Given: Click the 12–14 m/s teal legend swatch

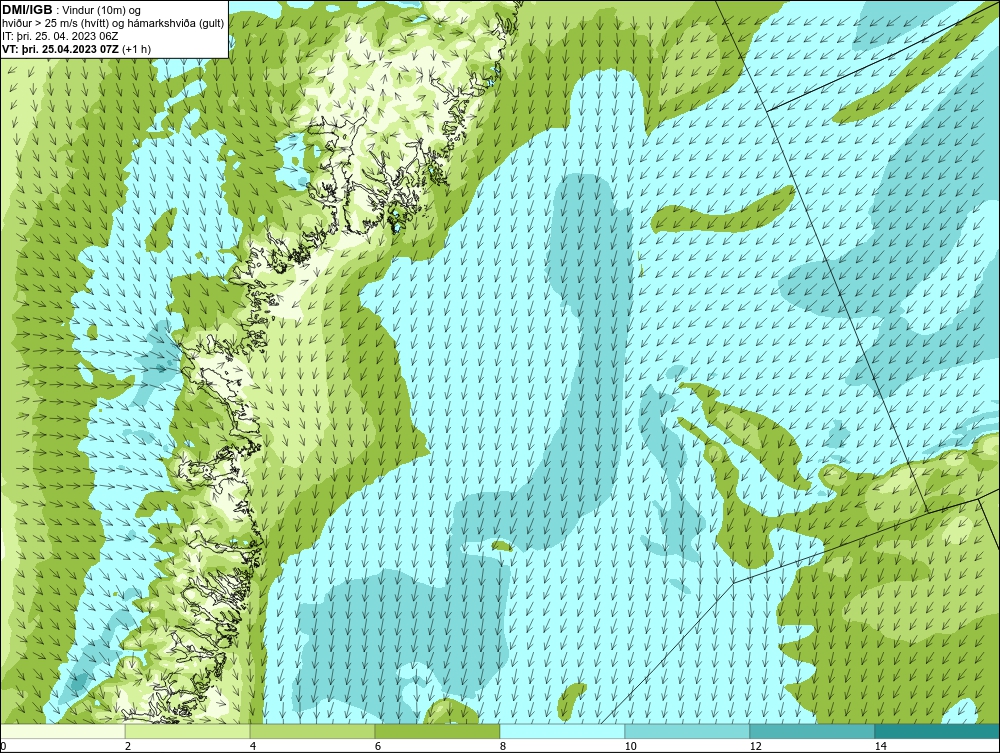Looking at the screenshot, I should pyautogui.click(x=812, y=731).
